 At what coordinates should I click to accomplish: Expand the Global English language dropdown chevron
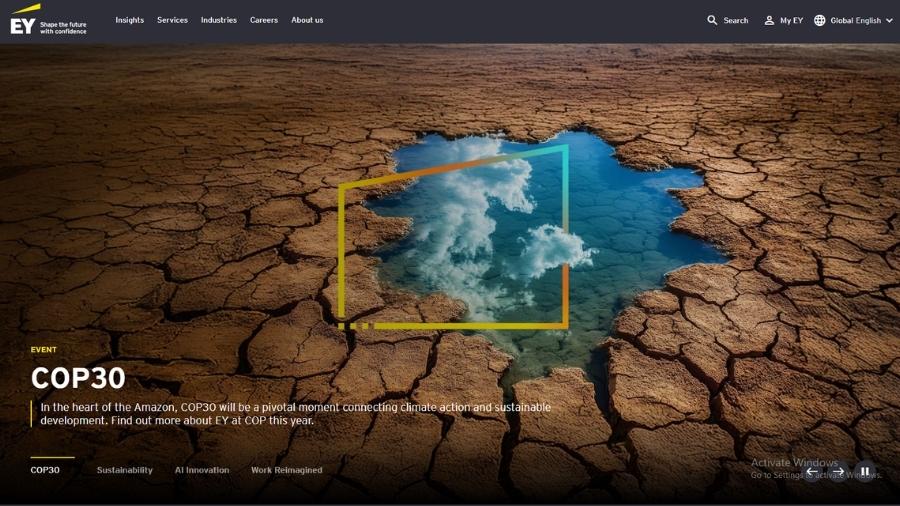[x=889, y=20]
